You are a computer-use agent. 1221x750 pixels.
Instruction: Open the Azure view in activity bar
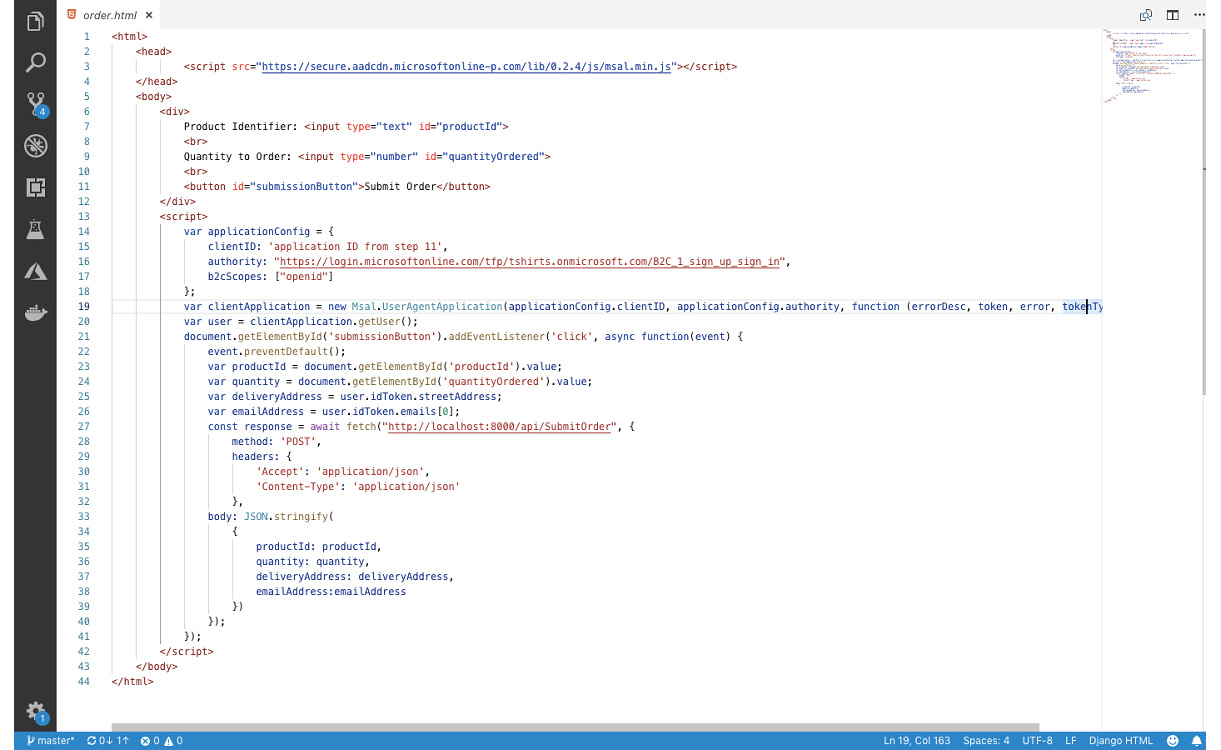(x=35, y=271)
